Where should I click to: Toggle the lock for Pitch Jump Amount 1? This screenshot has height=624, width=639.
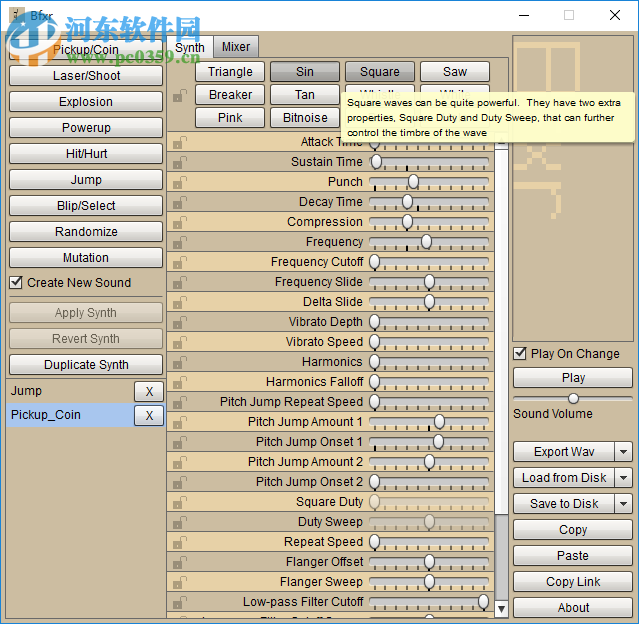point(180,422)
